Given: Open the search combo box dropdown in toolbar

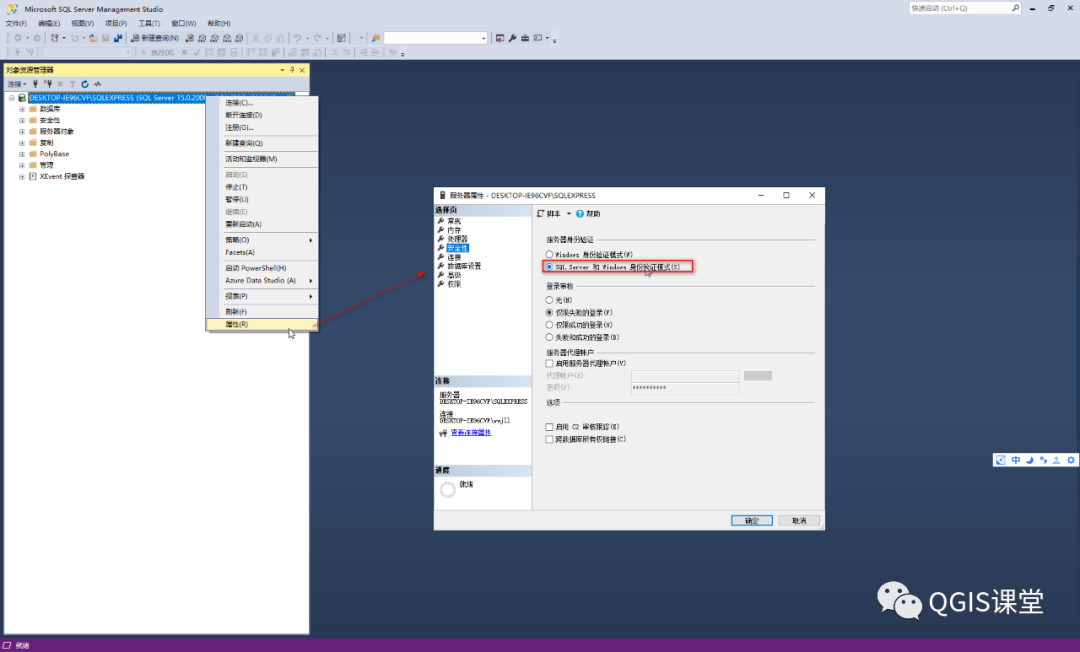Looking at the screenshot, I should (484, 38).
